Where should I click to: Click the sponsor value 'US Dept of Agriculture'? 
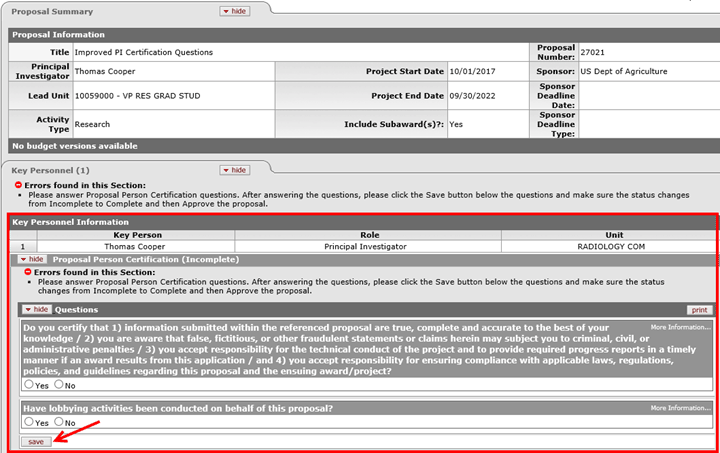(624, 71)
